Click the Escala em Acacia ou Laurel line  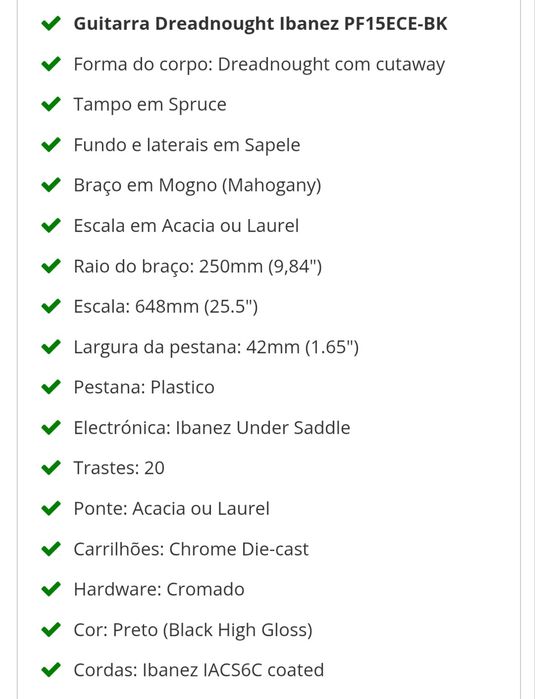click(186, 226)
